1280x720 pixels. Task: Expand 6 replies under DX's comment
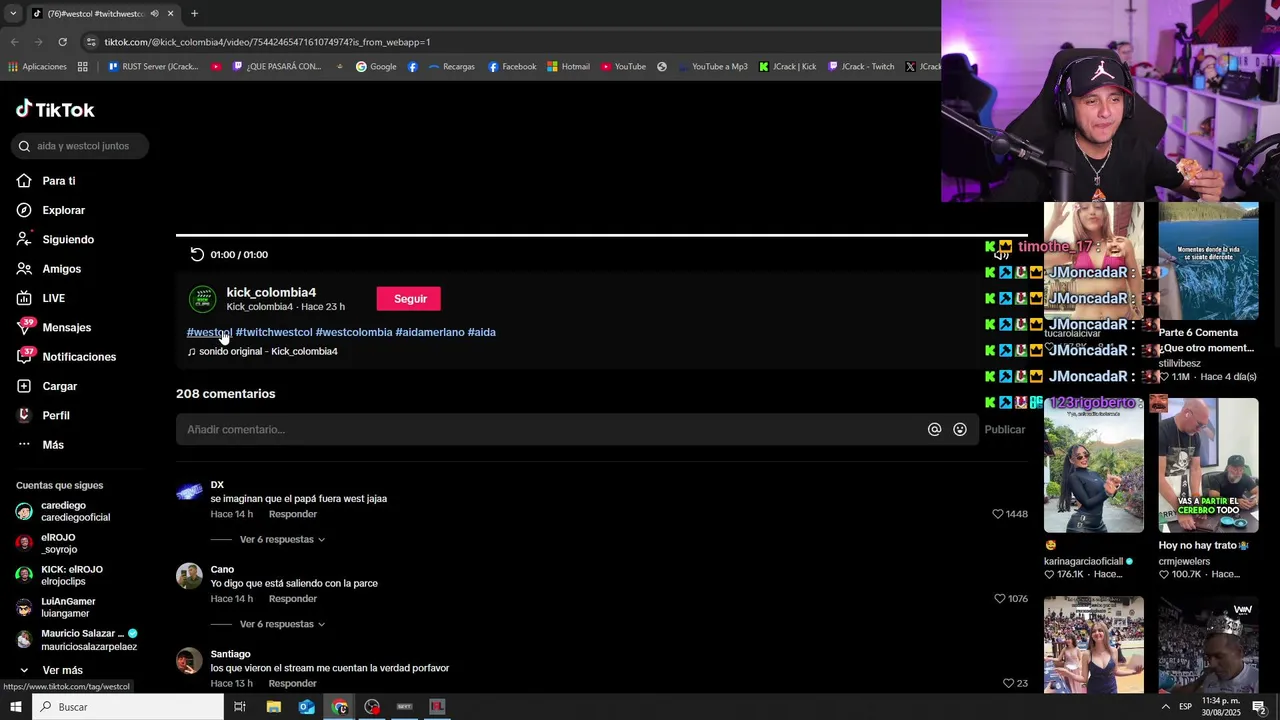click(282, 540)
